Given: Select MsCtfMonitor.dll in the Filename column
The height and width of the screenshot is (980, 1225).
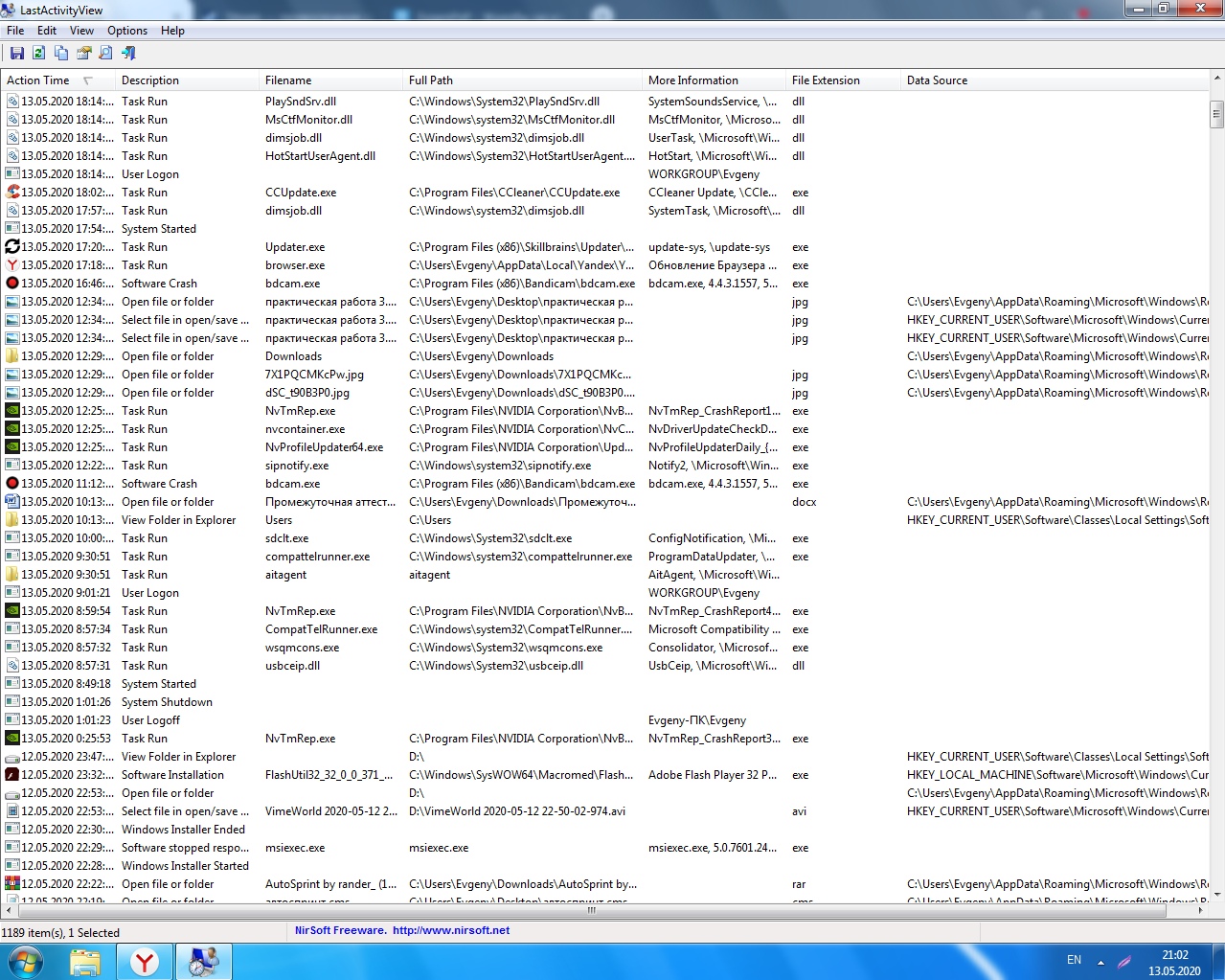Looking at the screenshot, I should pyautogui.click(x=308, y=120).
